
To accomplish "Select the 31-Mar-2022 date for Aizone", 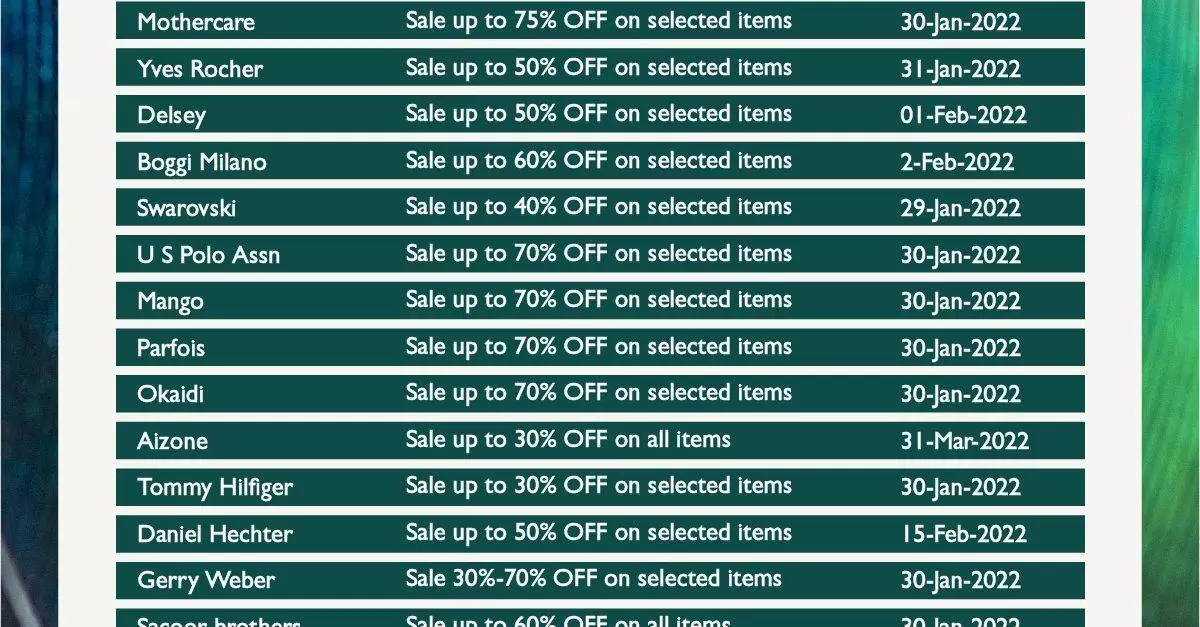I will click(964, 441).
